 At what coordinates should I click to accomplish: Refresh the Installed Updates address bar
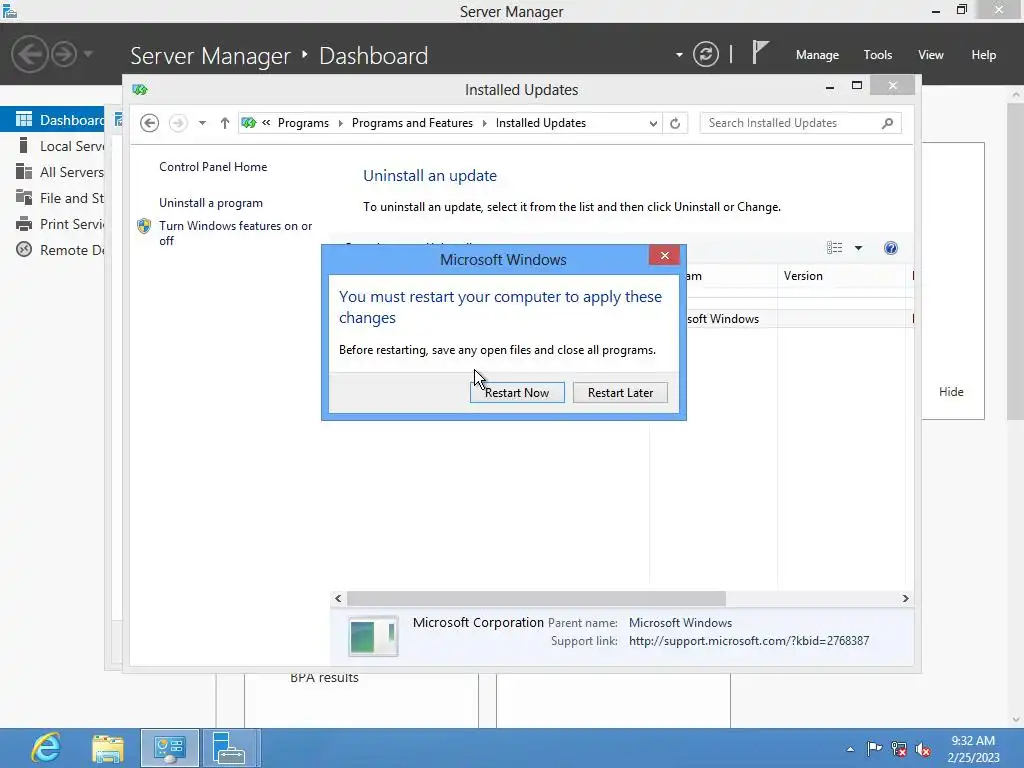(675, 123)
